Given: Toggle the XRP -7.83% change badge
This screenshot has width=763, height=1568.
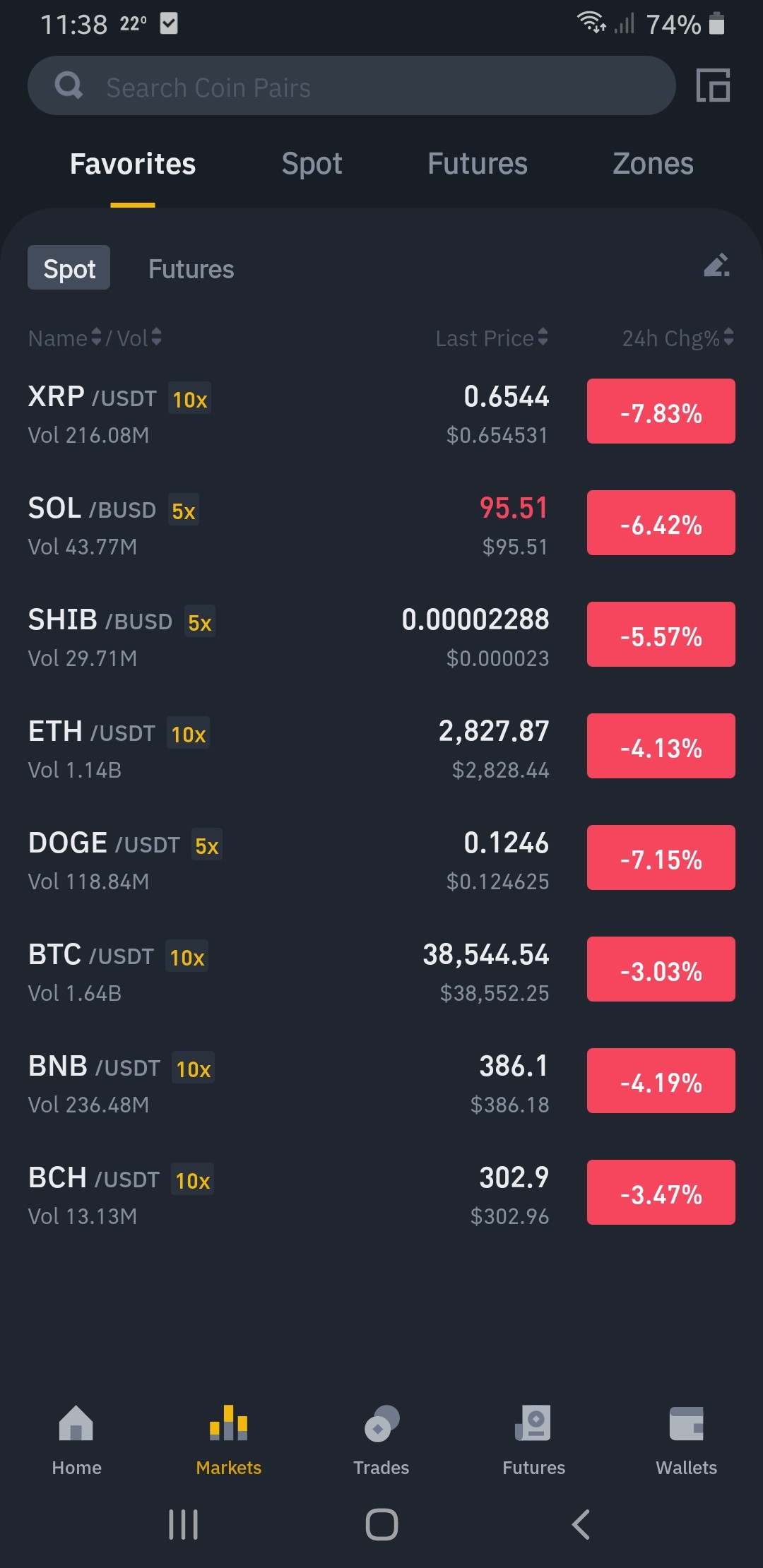Looking at the screenshot, I should pyautogui.click(x=661, y=412).
